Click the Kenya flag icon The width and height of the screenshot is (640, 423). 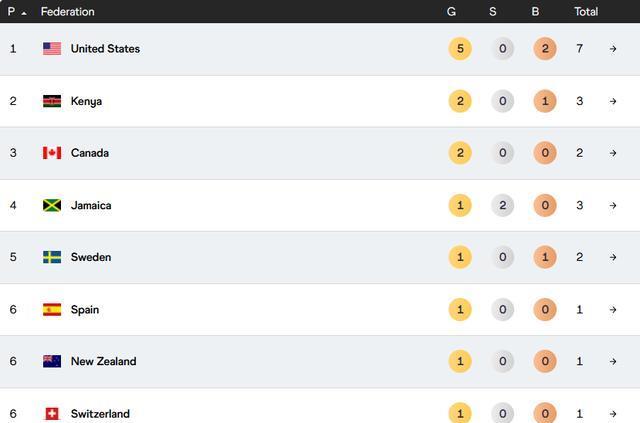[x=52, y=101]
